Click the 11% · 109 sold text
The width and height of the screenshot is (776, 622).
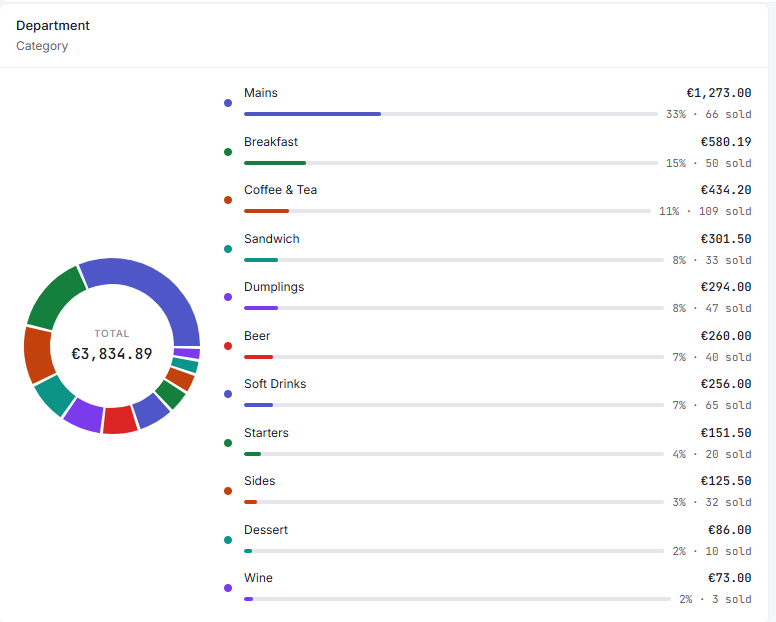[705, 211]
